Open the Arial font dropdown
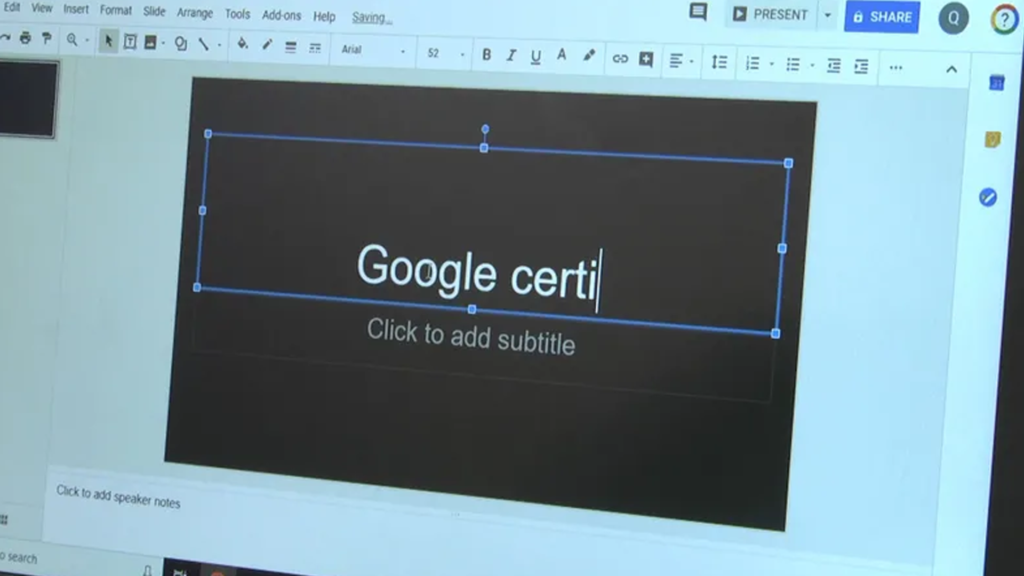The height and width of the screenshot is (576, 1024). coord(373,50)
